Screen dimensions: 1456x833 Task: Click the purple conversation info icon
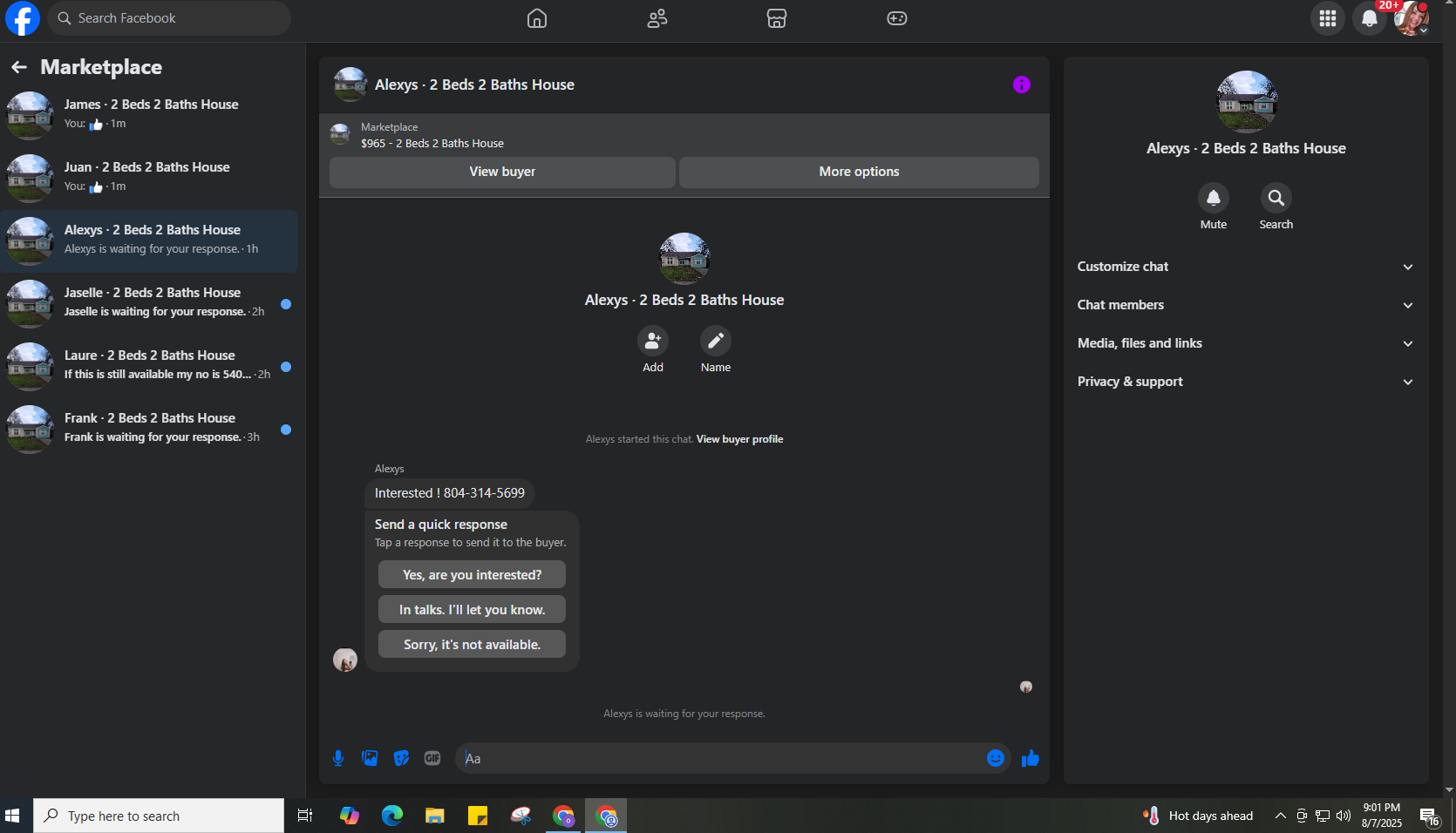tap(1022, 85)
